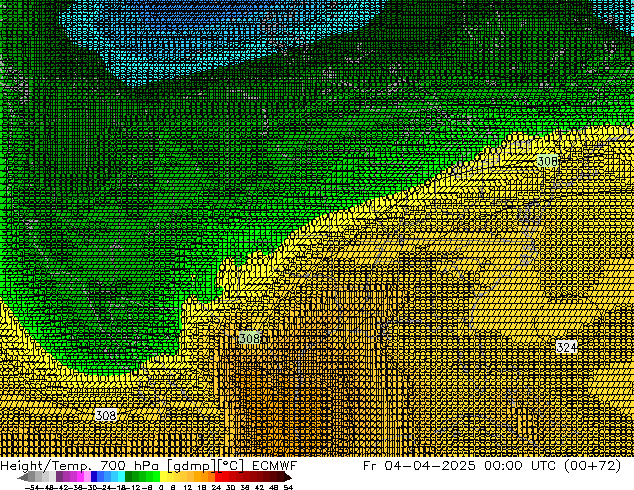Pick the dark purple legend swatch near -42

click(59, 477)
